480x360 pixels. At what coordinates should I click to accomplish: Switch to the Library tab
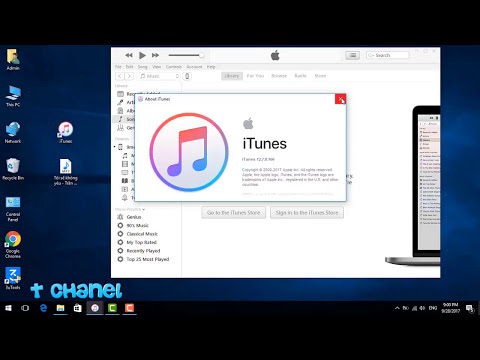232,76
